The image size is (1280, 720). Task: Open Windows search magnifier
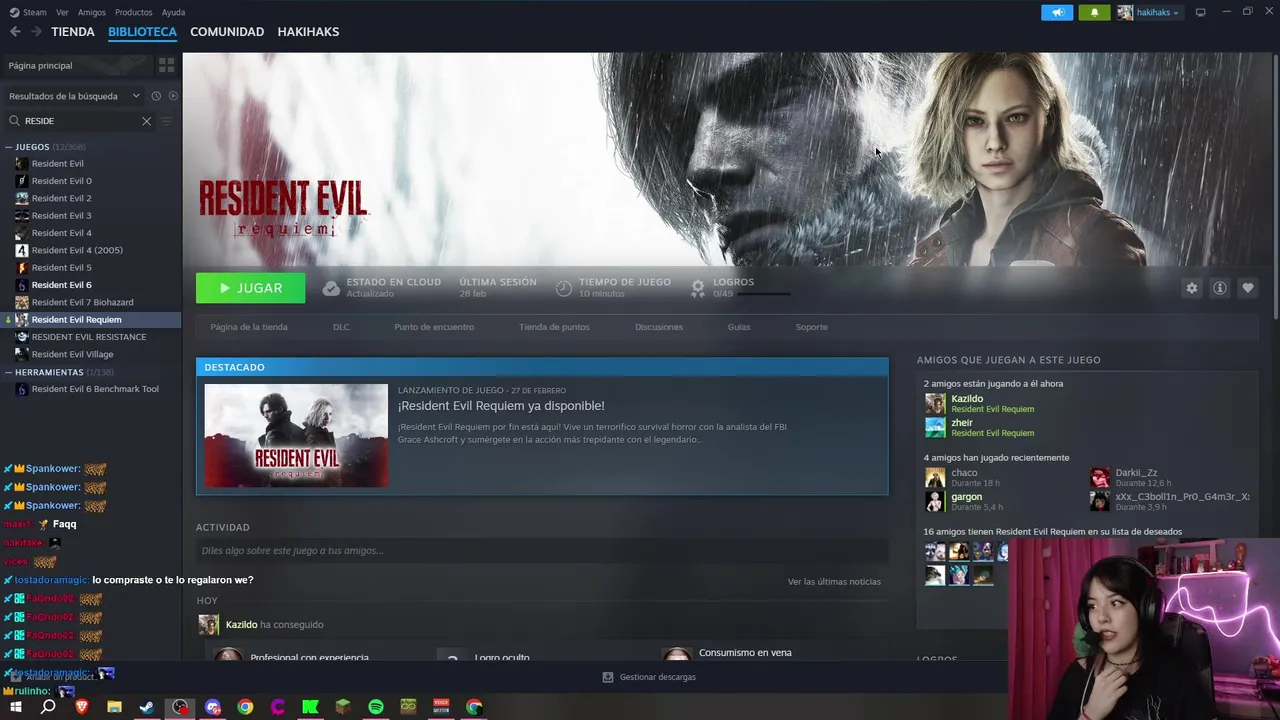pos(48,707)
